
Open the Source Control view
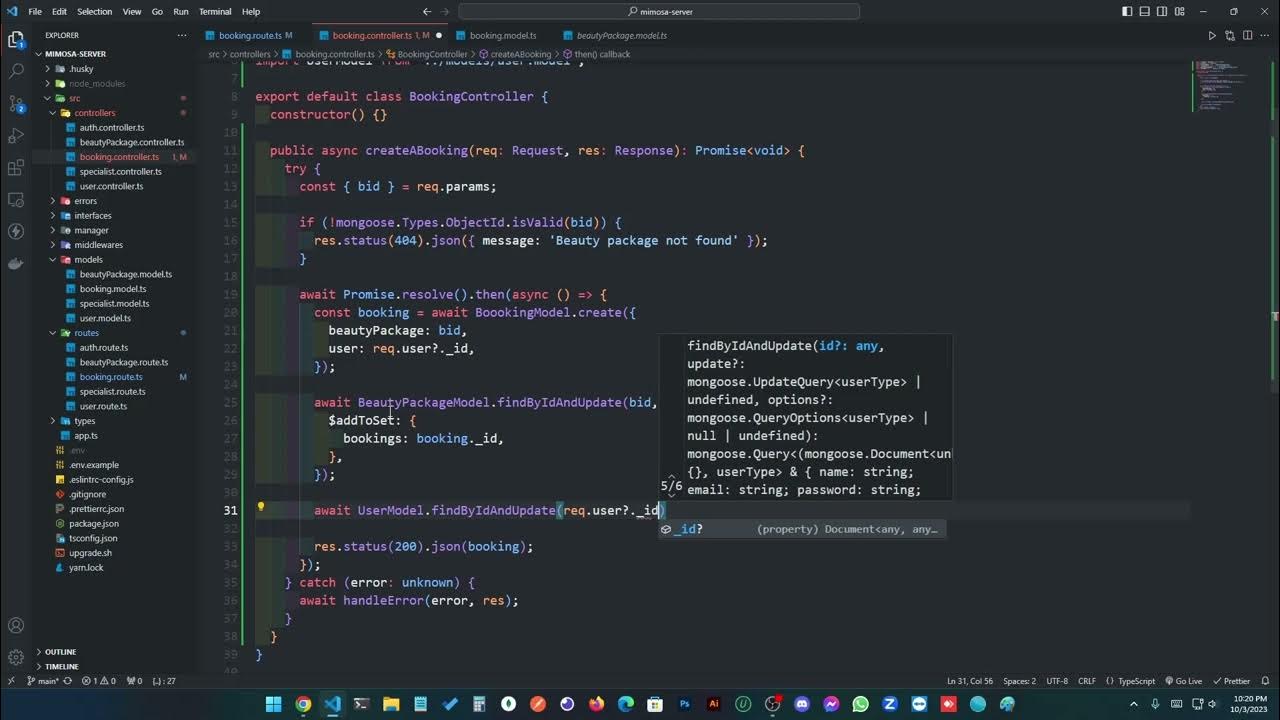(16, 103)
